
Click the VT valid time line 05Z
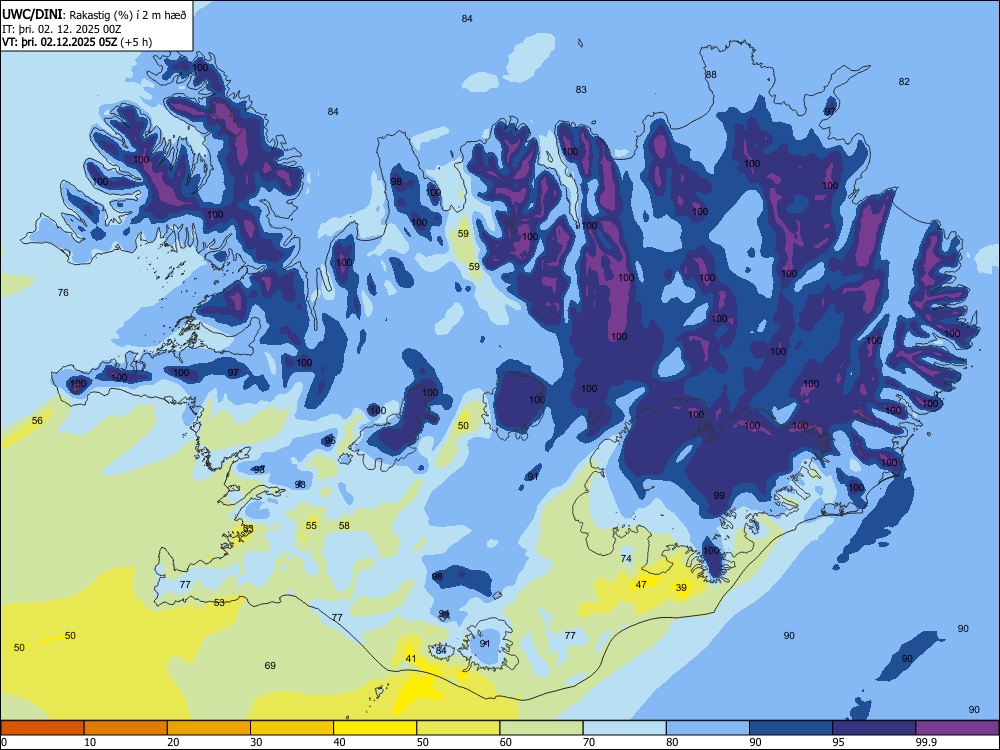click(x=77, y=42)
